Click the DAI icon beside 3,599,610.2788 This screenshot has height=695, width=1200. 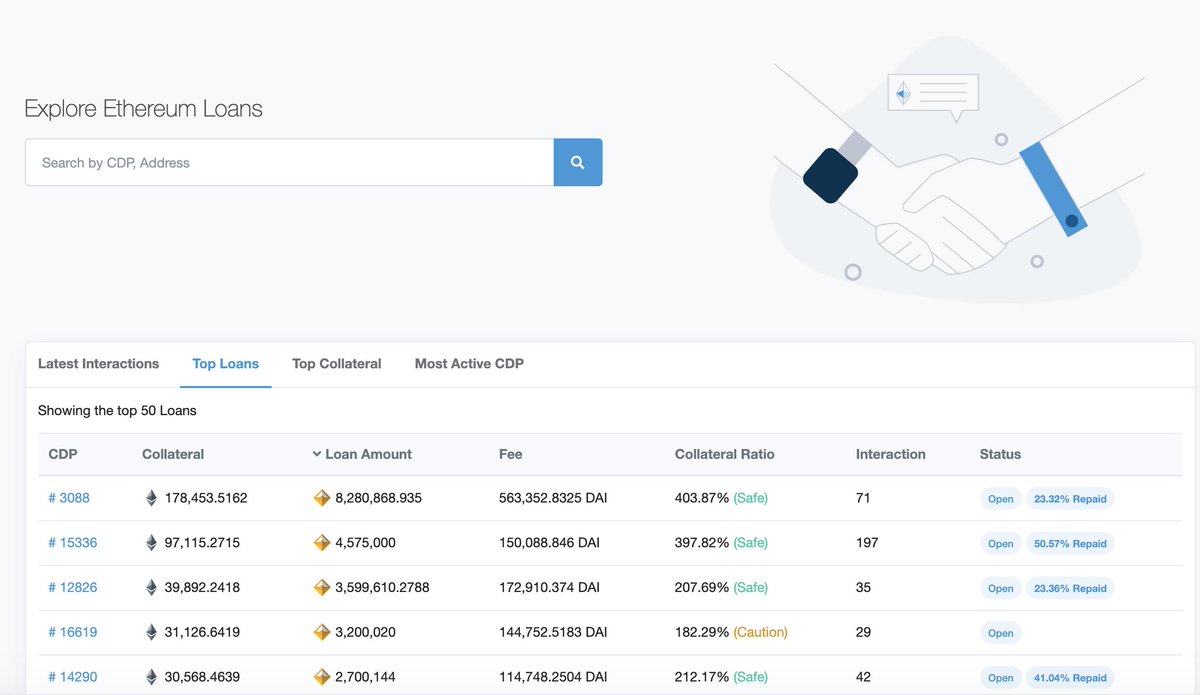[x=322, y=587]
